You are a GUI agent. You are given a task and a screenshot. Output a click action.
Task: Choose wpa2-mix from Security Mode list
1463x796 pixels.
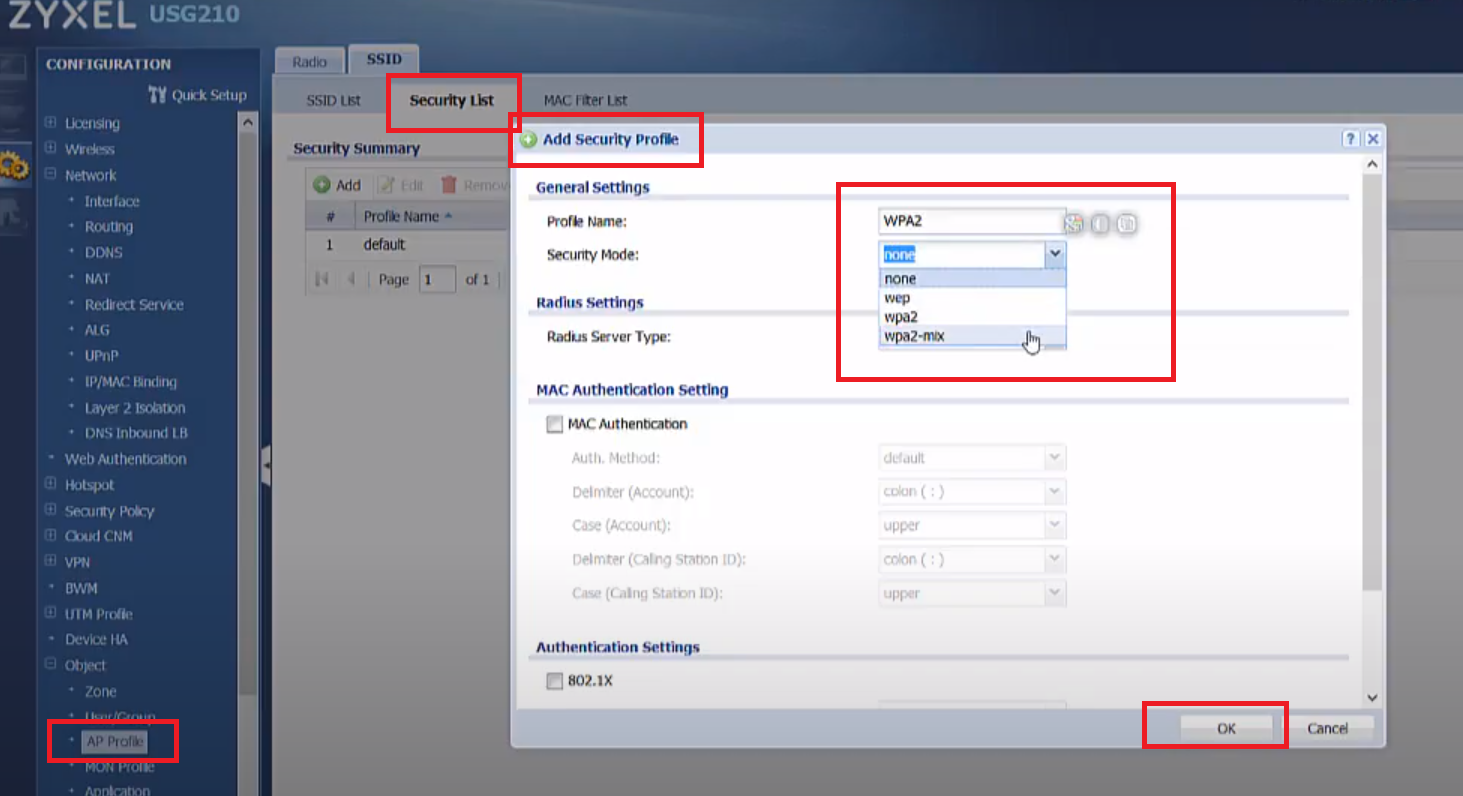(x=914, y=336)
